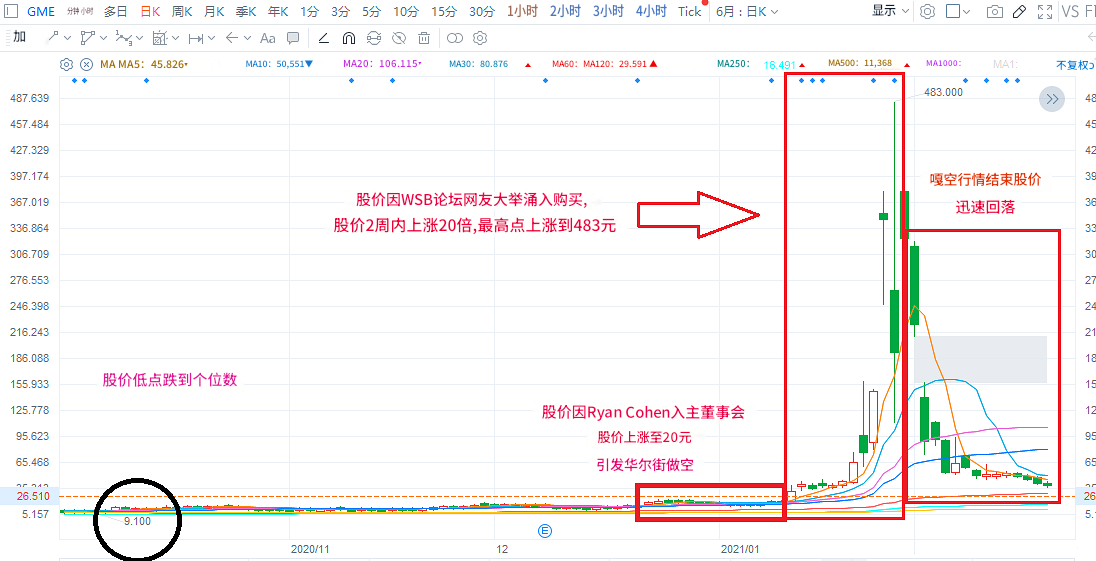Expand polygon shape tool options arrow
The height and width of the screenshot is (561, 1096).
pyautogui.click(x=103, y=38)
